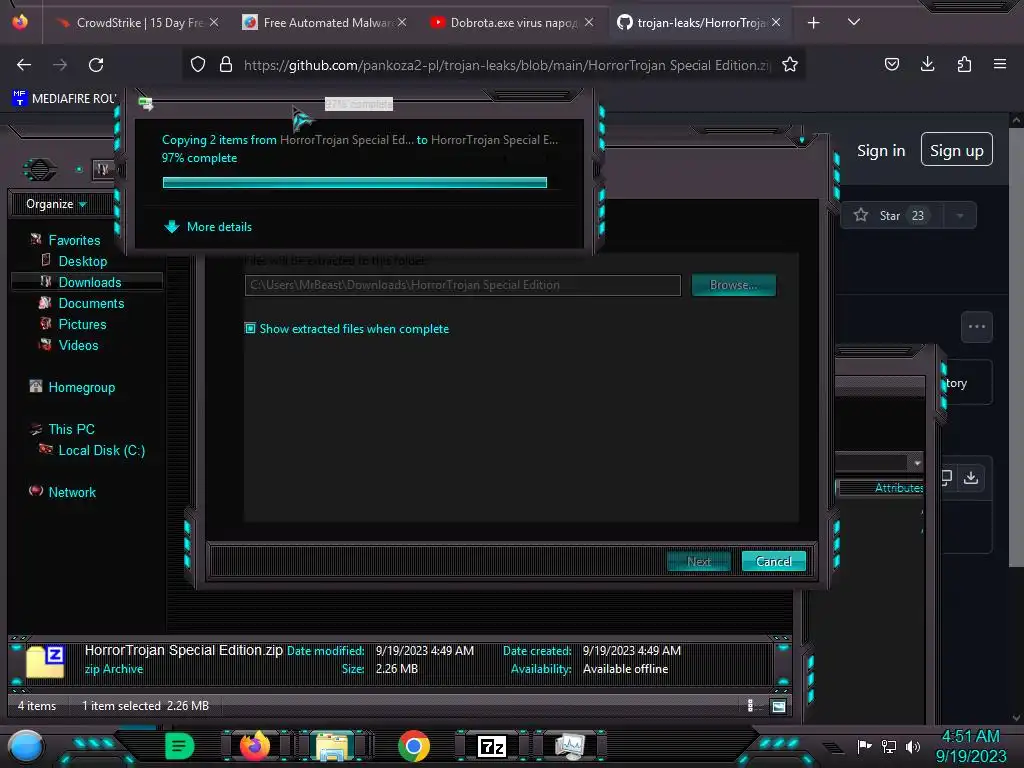List all tabs with chevron
1024x768 pixels.
coord(854,22)
